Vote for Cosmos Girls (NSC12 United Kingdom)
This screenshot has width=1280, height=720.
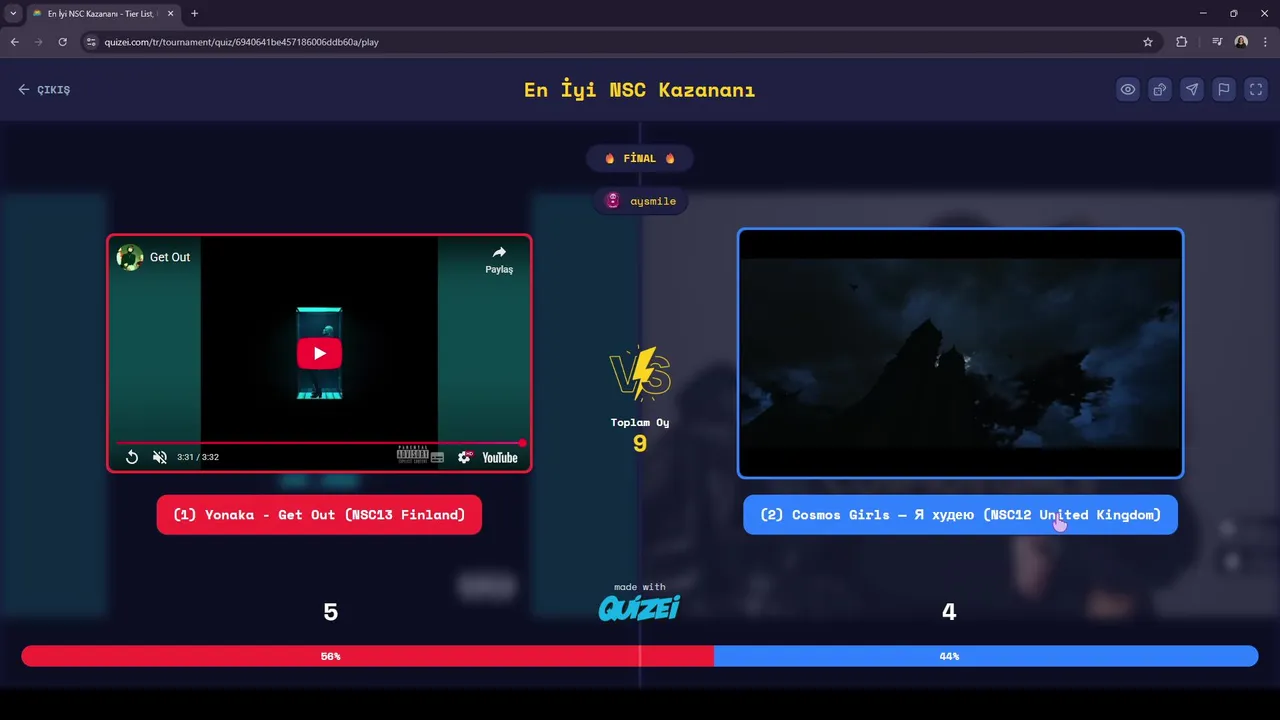(960, 515)
